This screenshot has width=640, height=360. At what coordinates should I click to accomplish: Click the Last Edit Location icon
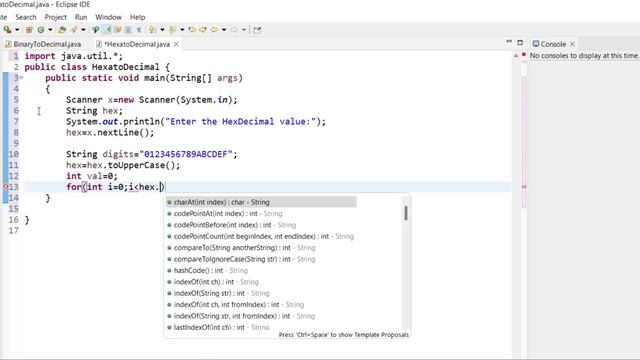tap(192, 30)
